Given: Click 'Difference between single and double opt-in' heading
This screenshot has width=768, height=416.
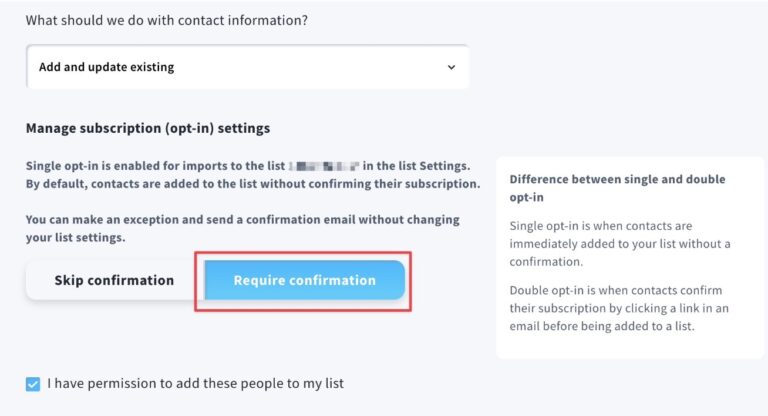Looking at the screenshot, I should (x=617, y=188).
